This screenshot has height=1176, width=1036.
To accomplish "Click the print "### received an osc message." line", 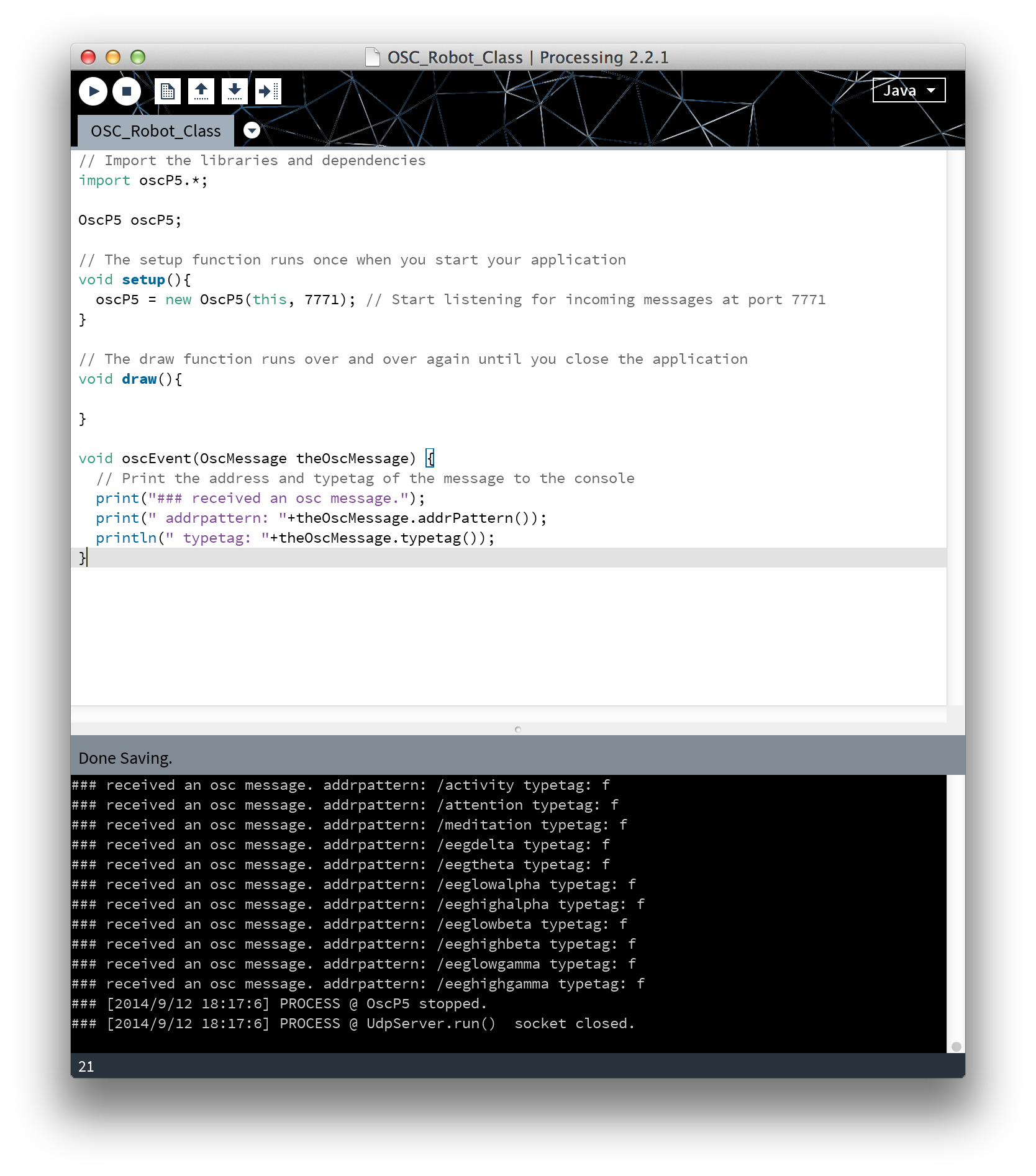I will coord(260,499).
